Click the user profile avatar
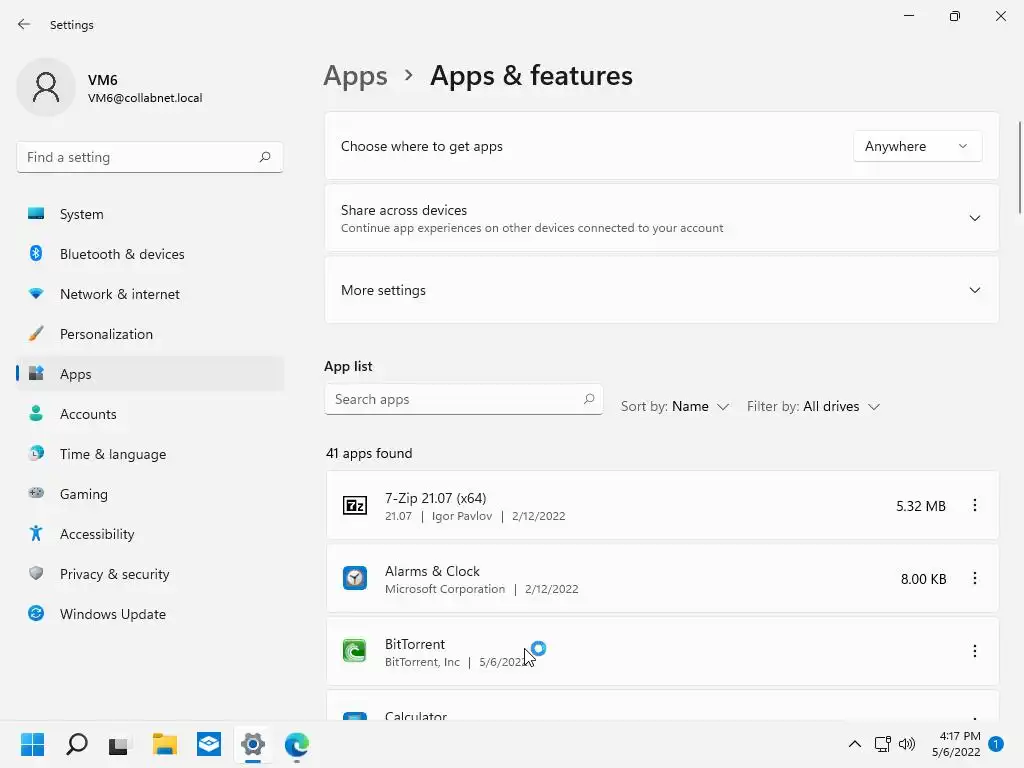The width and height of the screenshot is (1024, 768). 46,88
